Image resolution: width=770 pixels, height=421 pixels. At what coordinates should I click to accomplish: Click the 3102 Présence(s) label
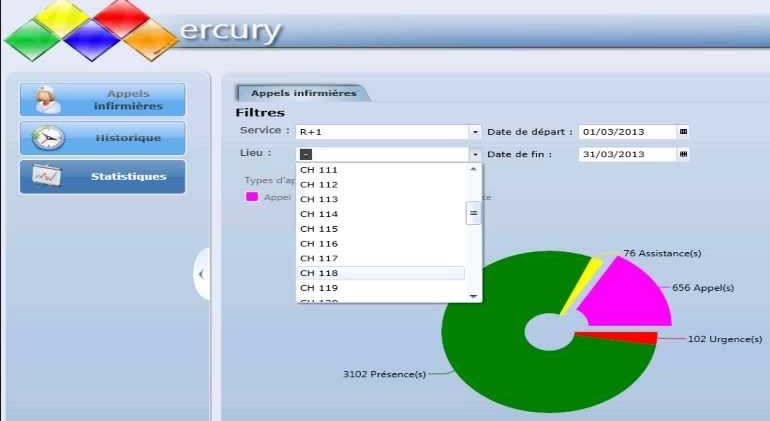pos(384,374)
